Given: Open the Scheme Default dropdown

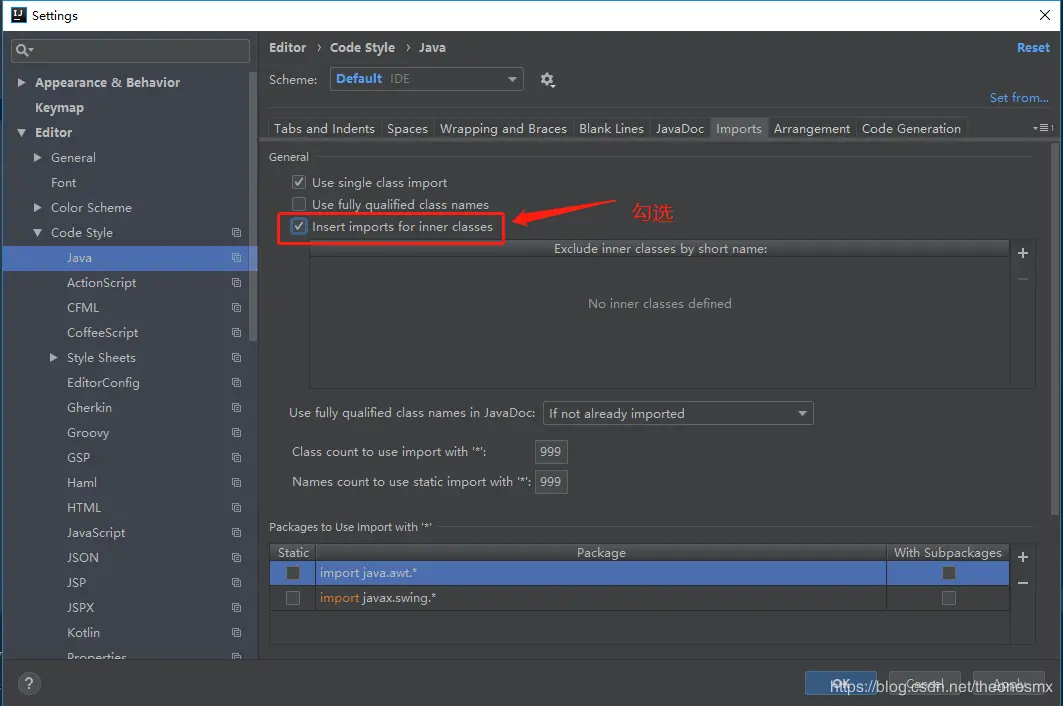Looking at the screenshot, I should pos(426,79).
